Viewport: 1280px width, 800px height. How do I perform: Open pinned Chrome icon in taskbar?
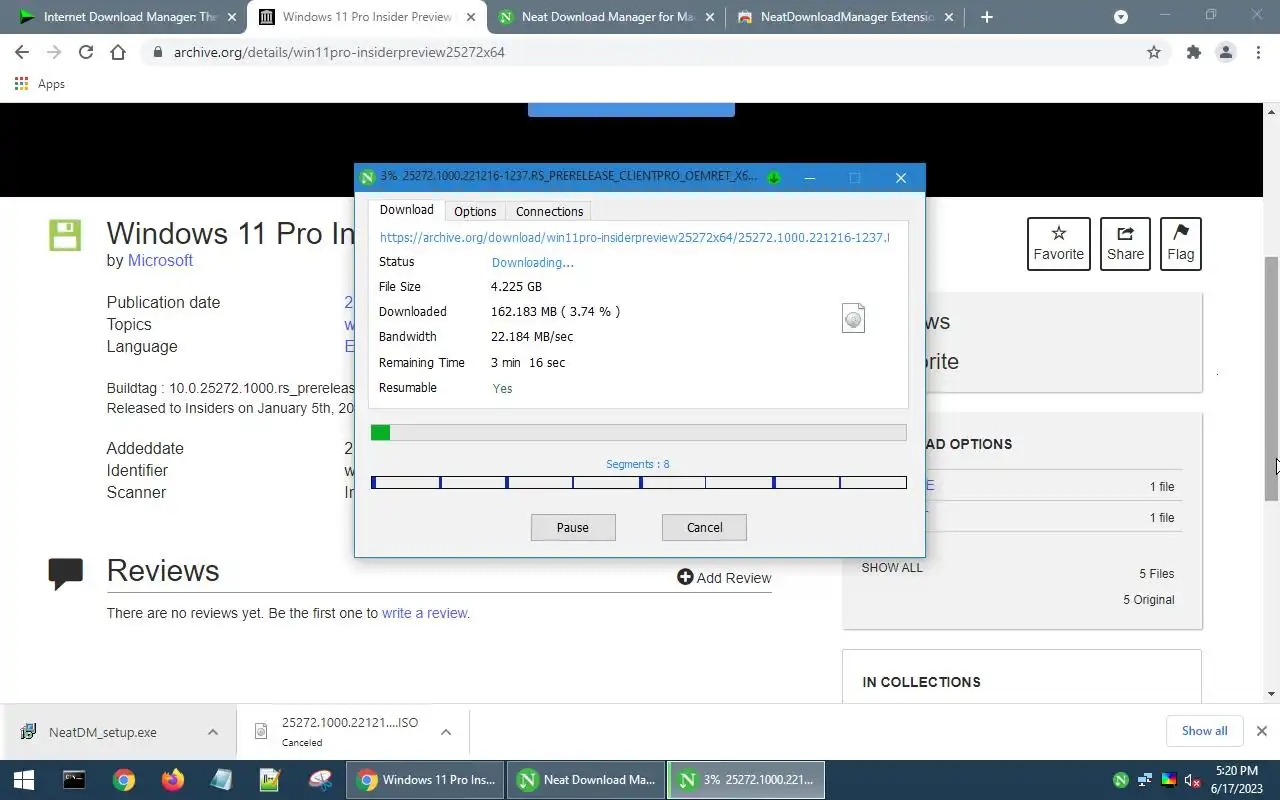point(123,780)
